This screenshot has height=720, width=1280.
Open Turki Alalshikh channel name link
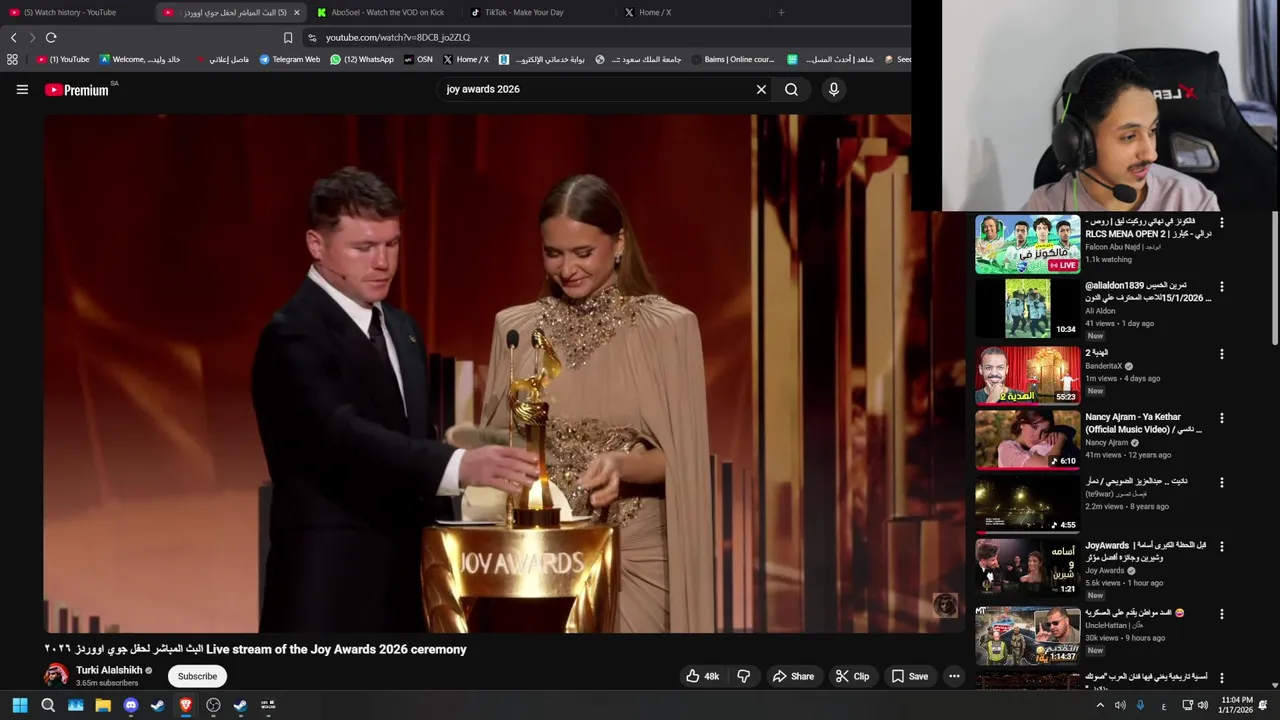(x=109, y=670)
